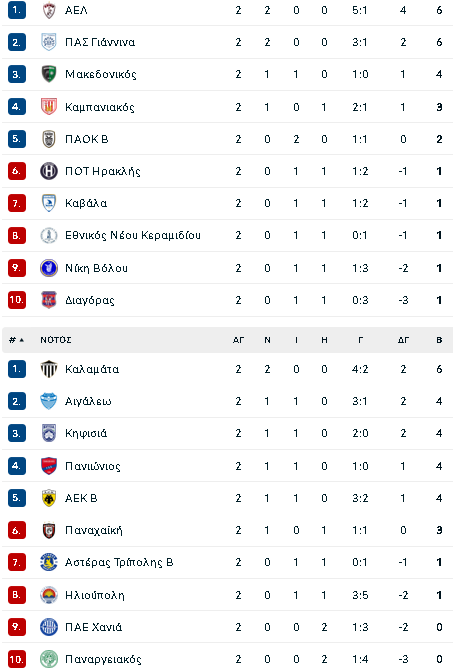Open the ΠΟΤ Ηρακλής logo

[x=49, y=171]
